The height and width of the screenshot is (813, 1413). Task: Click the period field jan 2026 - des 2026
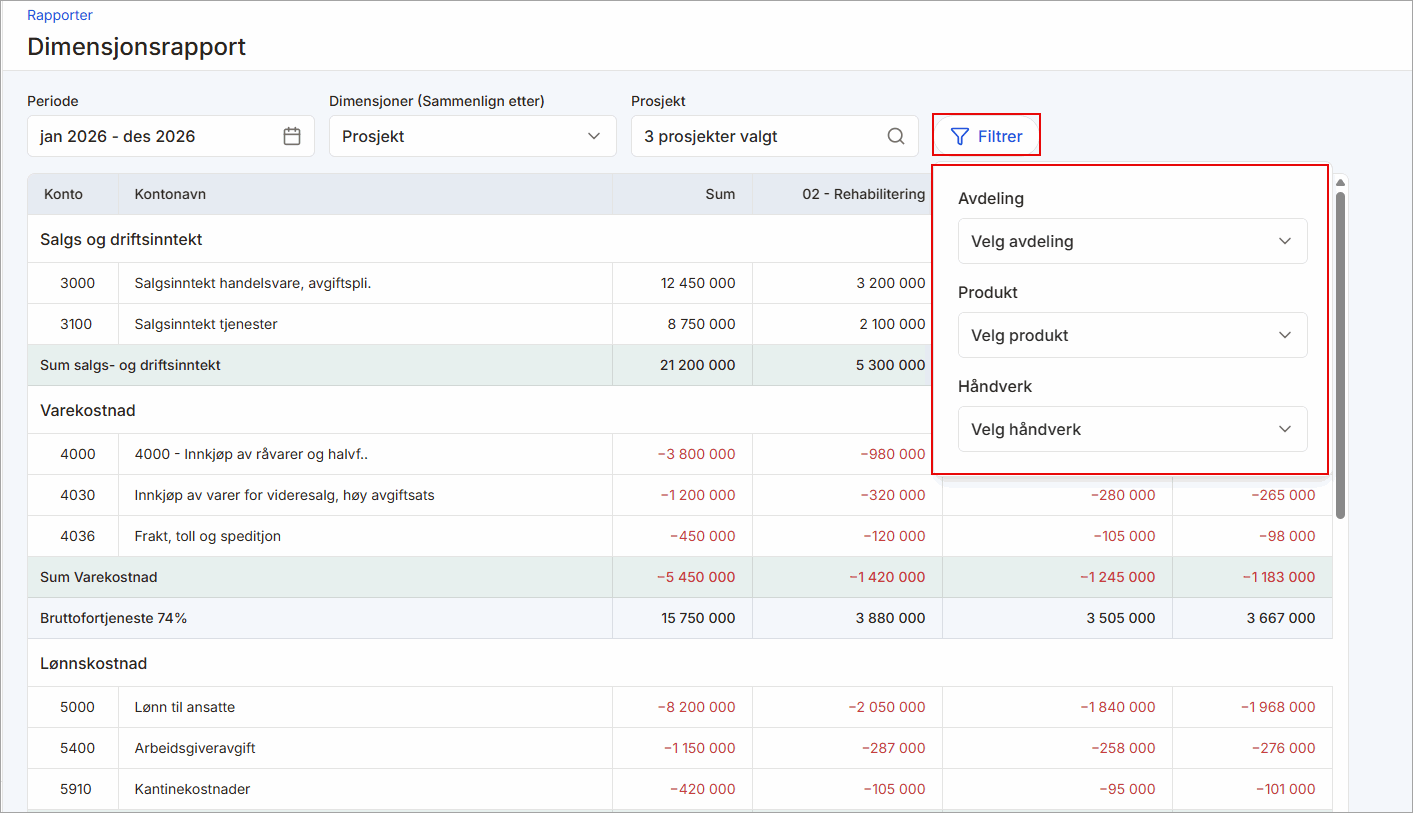pos(171,136)
